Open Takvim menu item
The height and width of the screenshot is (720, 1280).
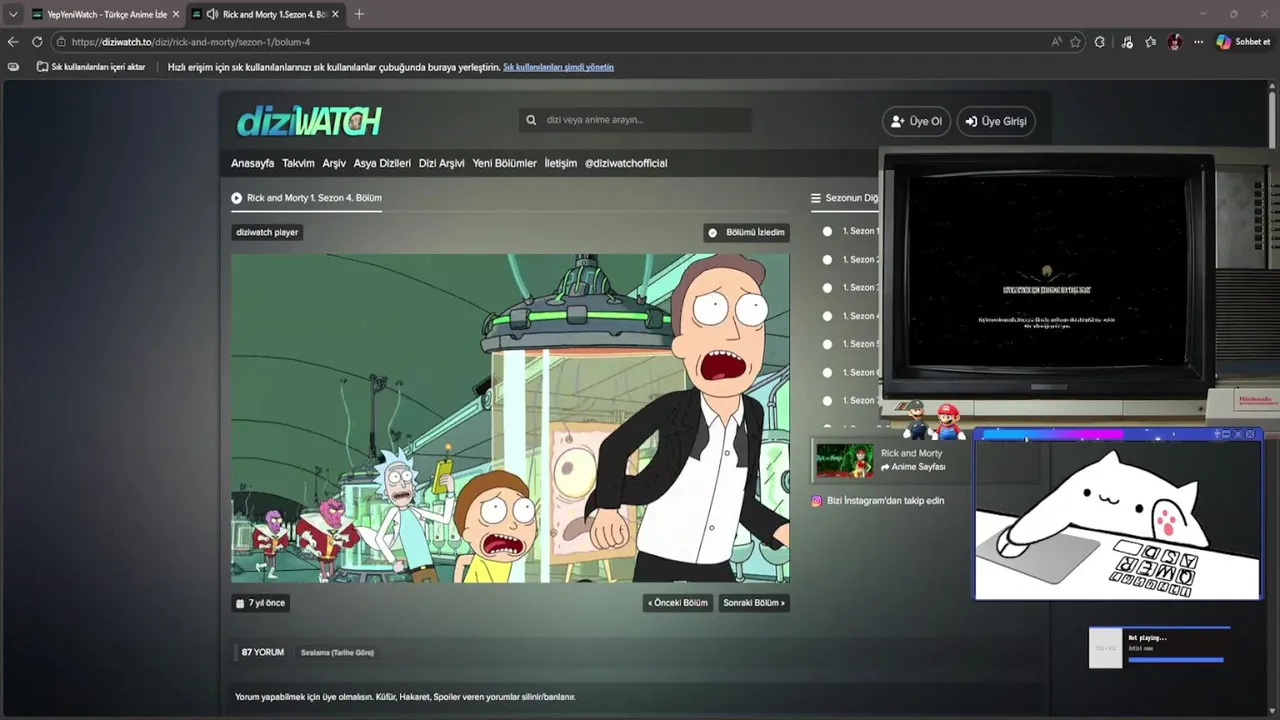coord(298,163)
